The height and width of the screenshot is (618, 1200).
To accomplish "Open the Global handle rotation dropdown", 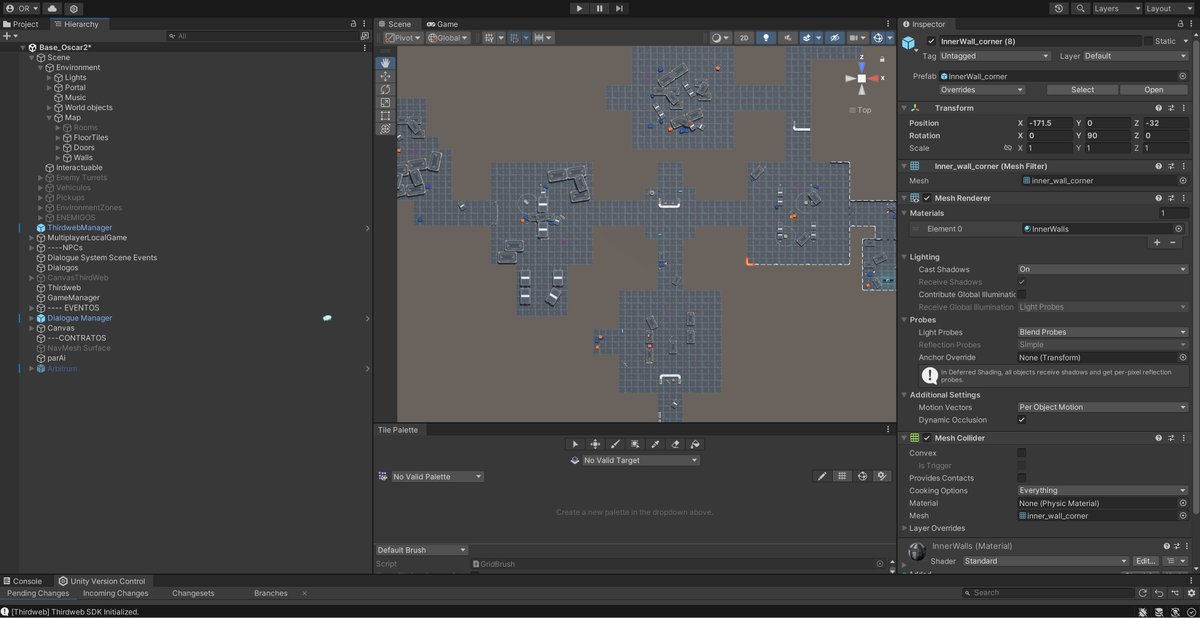I will click(446, 38).
